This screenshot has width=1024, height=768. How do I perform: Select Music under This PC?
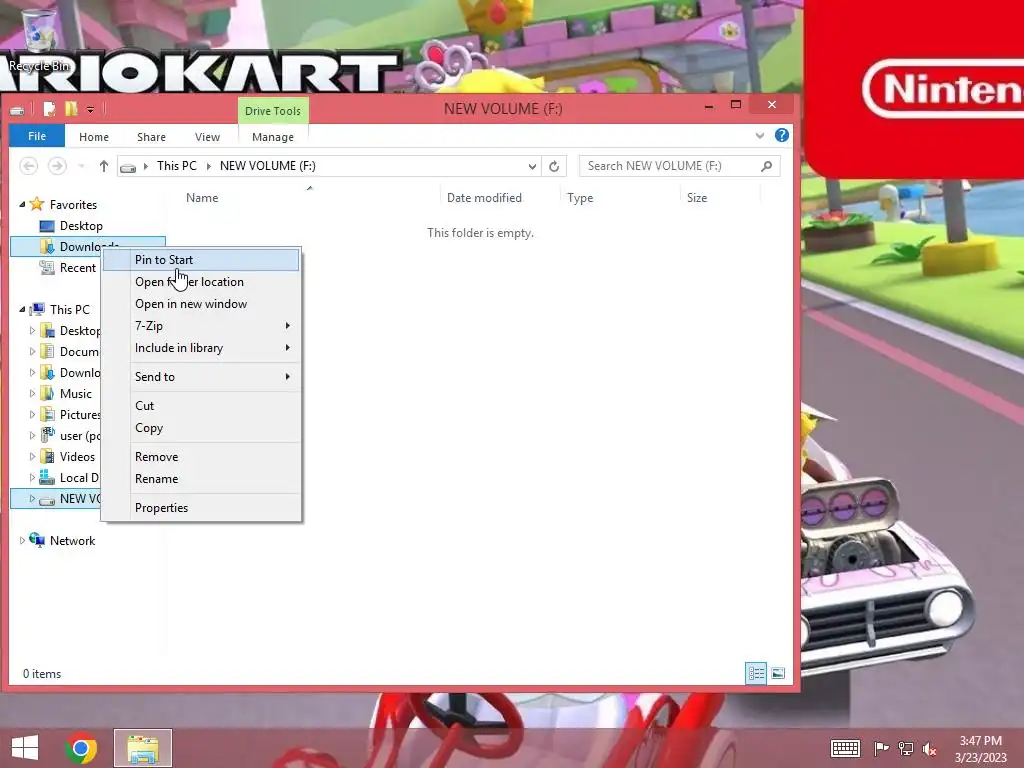click(75, 394)
